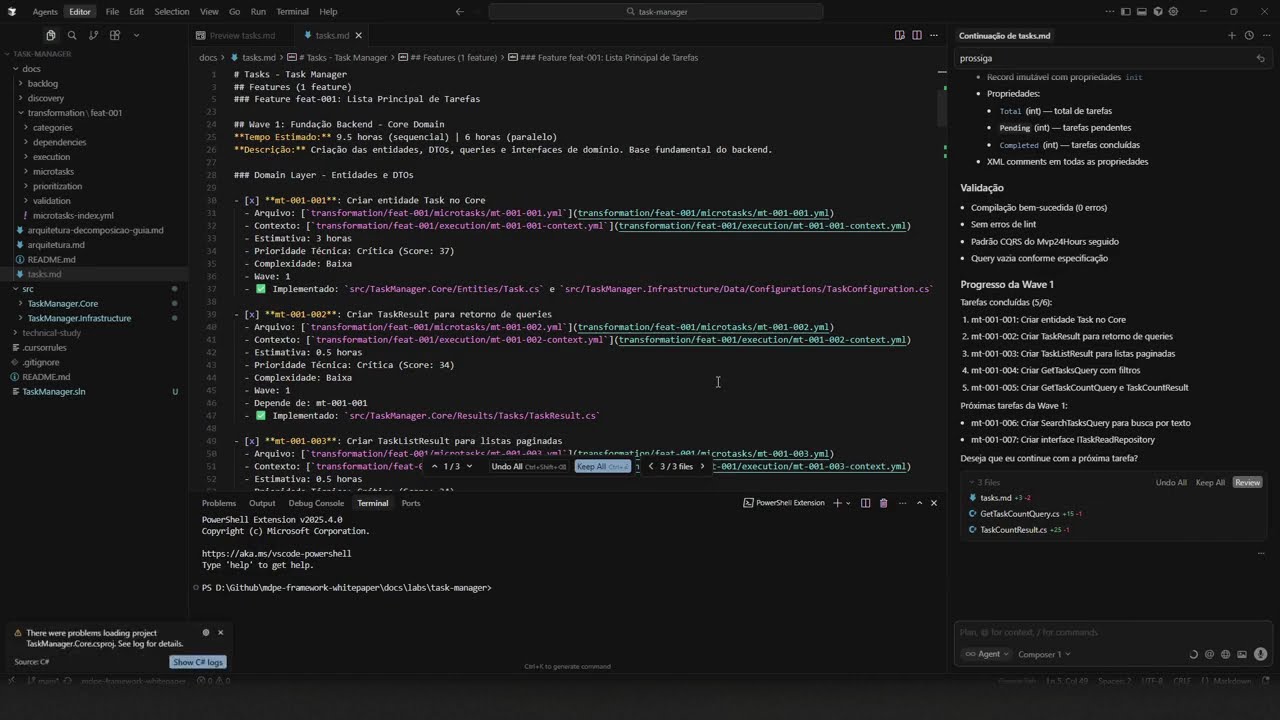Click the task-manager command search box

656,12
